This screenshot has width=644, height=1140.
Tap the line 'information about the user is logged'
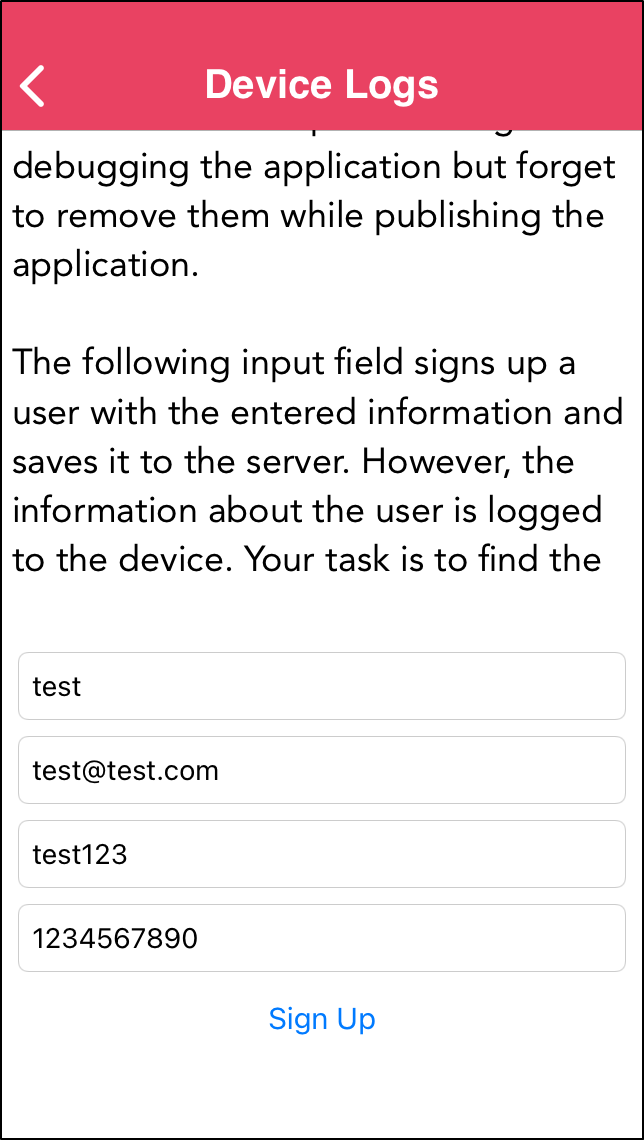point(307,512)
